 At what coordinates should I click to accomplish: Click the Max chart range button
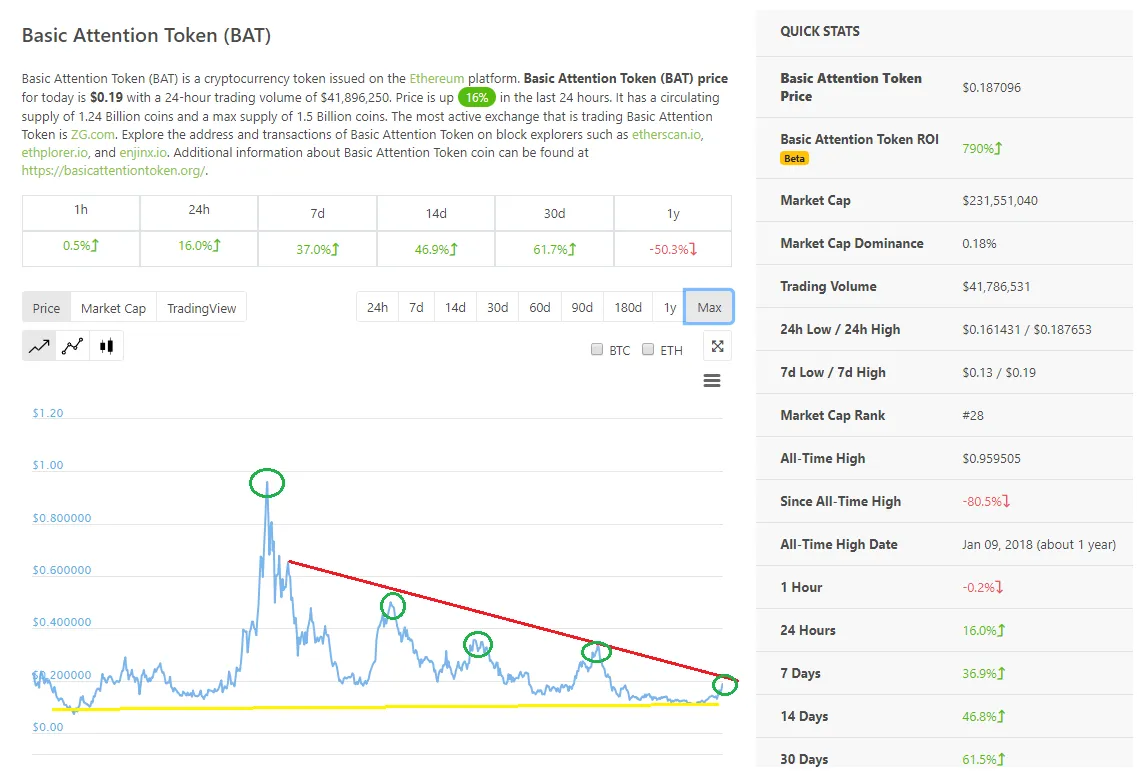(708, 307)
